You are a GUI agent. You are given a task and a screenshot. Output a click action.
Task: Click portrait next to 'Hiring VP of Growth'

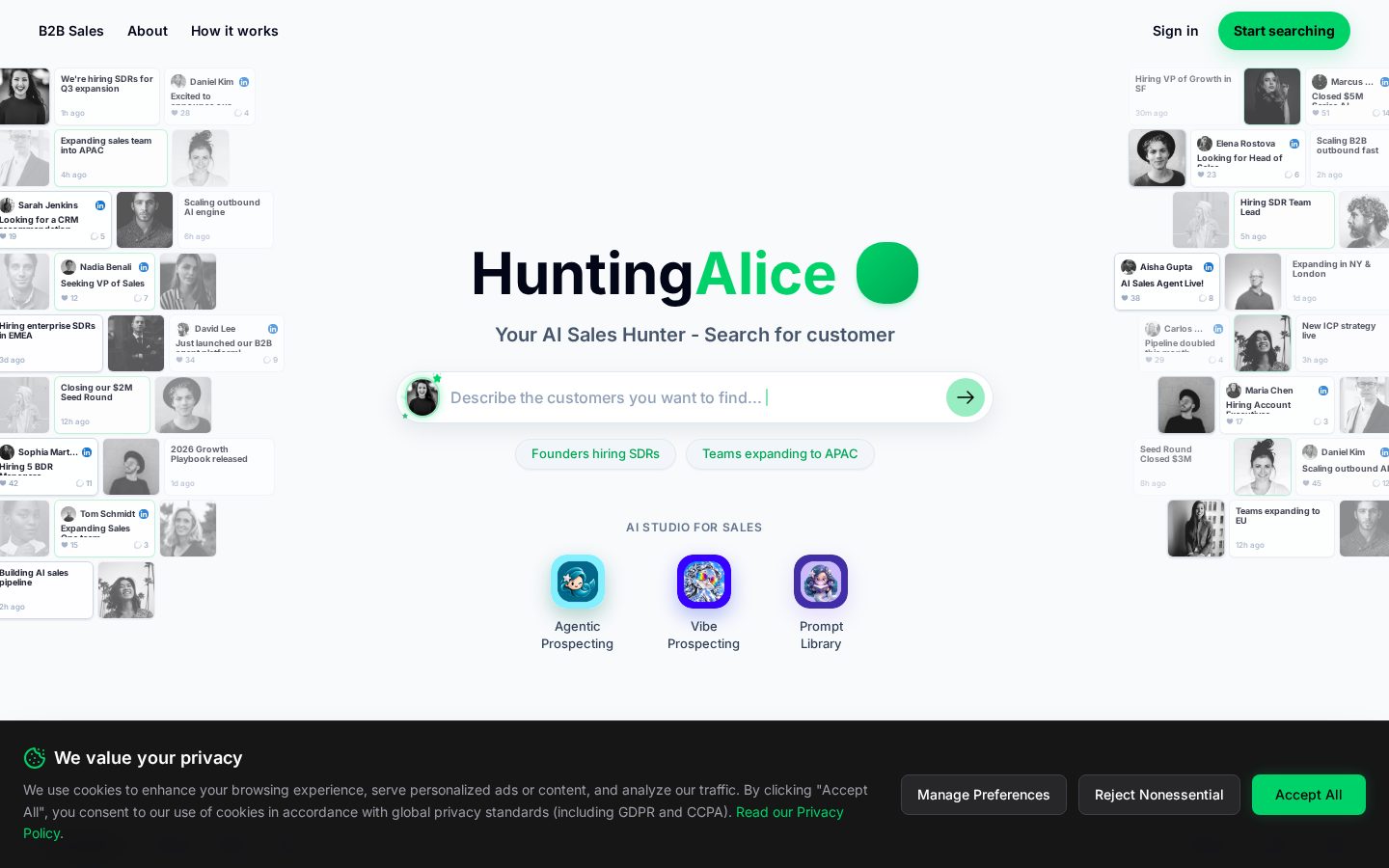(1272, 96)
